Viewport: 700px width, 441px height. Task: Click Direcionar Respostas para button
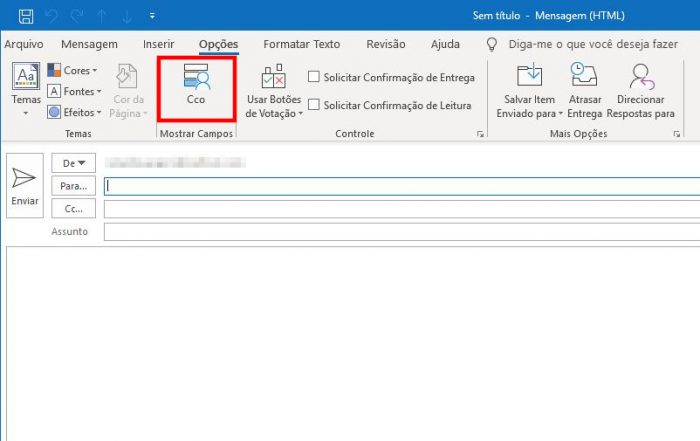pyautogui.click(x=640, y=92)
